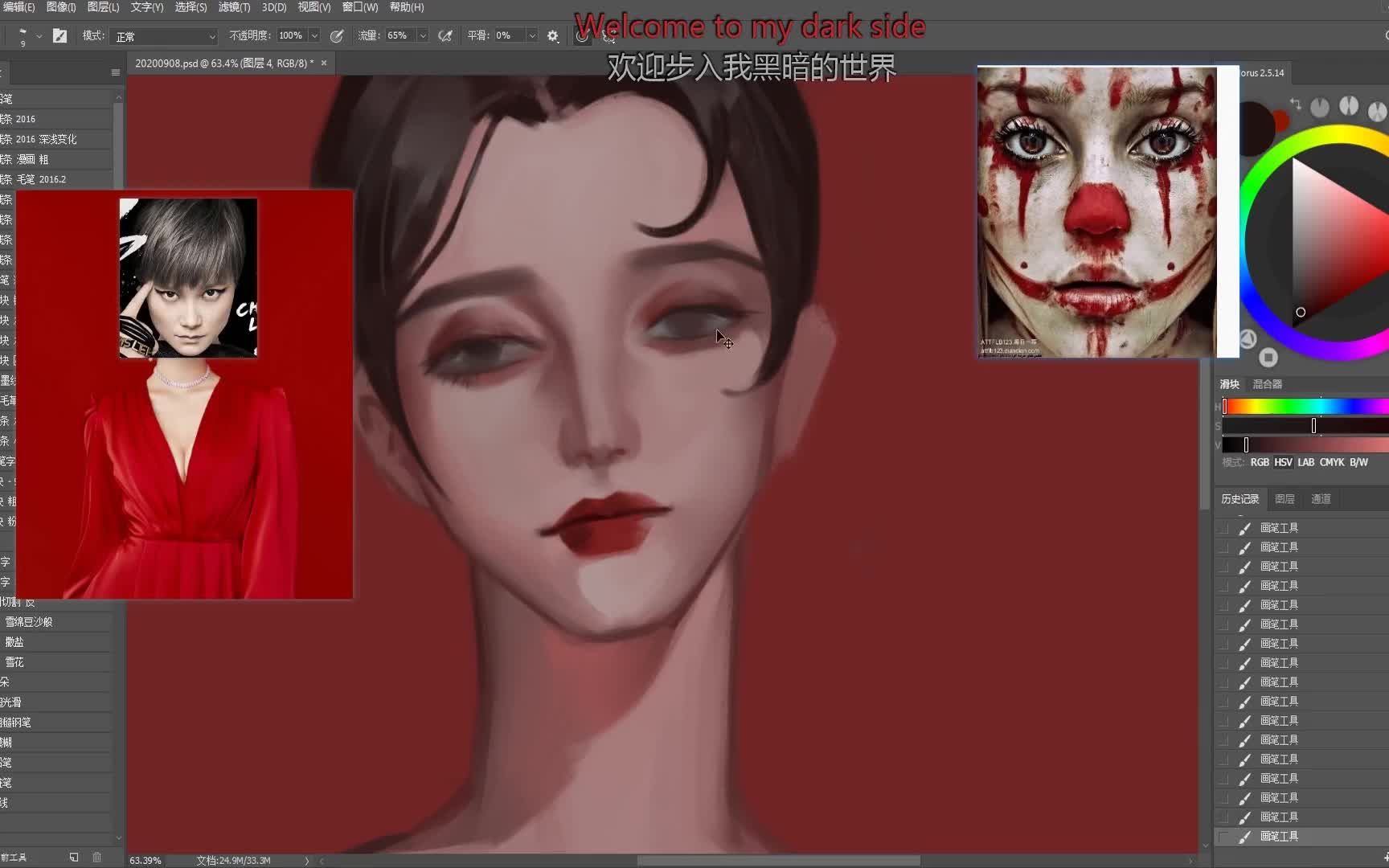Select B/W slider mode
The height and width of the screenshot is (868, 1389).
[x=1358, y=462]
